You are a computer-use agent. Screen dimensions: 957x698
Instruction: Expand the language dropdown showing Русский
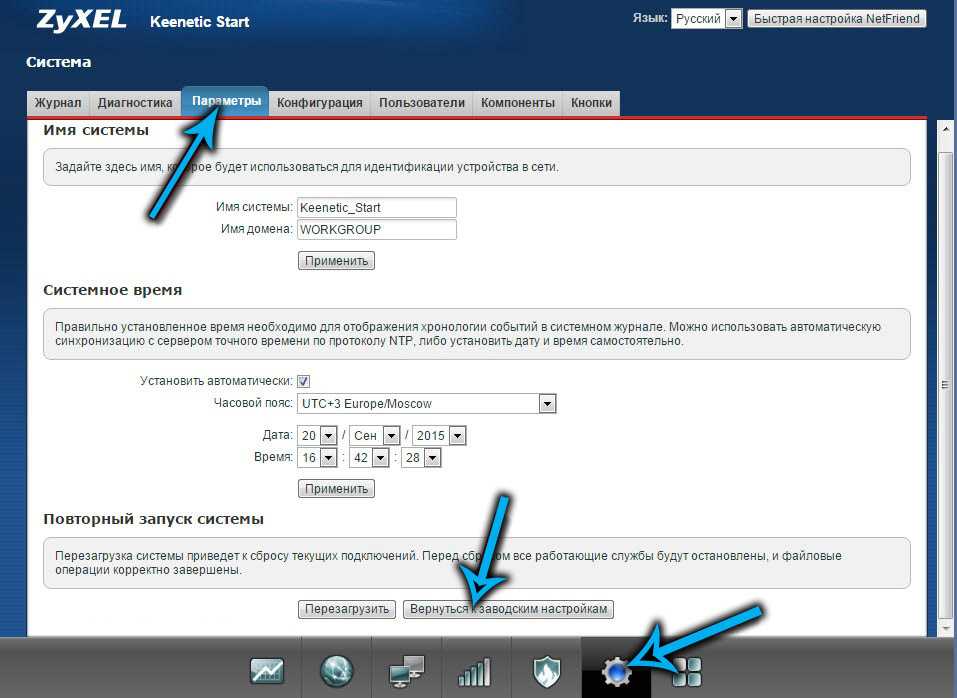(x=733, y=19)
